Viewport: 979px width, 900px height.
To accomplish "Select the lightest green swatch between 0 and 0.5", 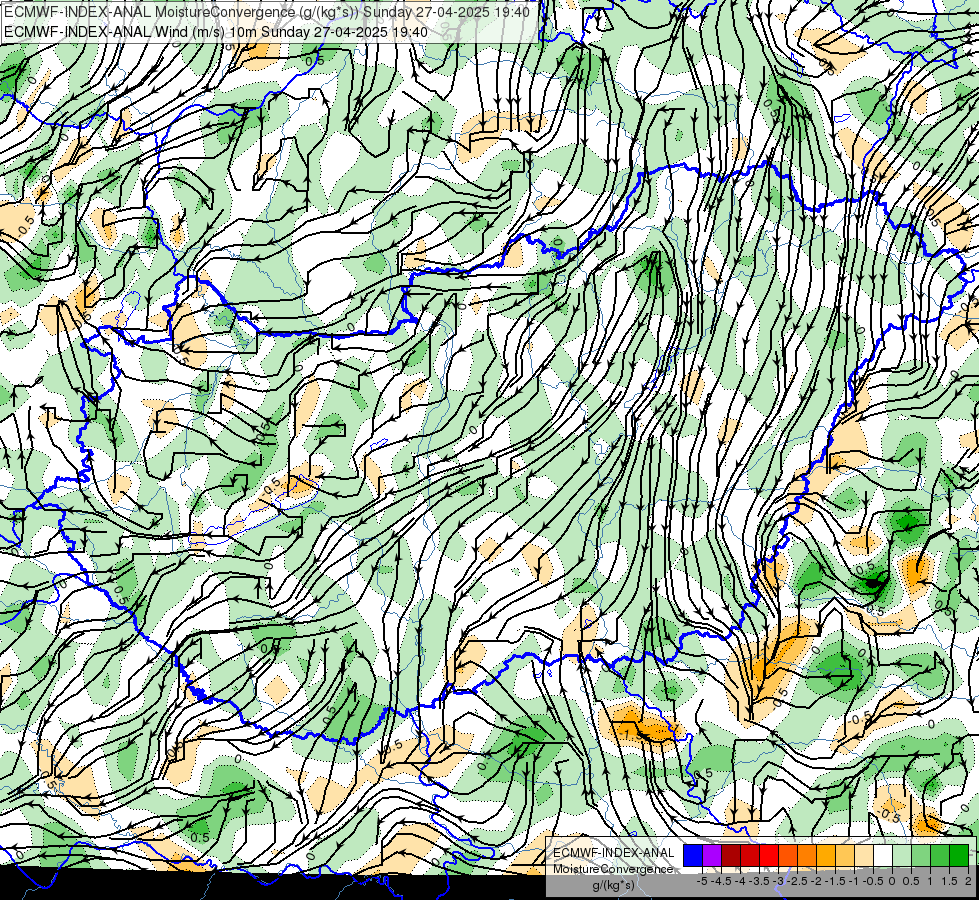I will point(902,856).
